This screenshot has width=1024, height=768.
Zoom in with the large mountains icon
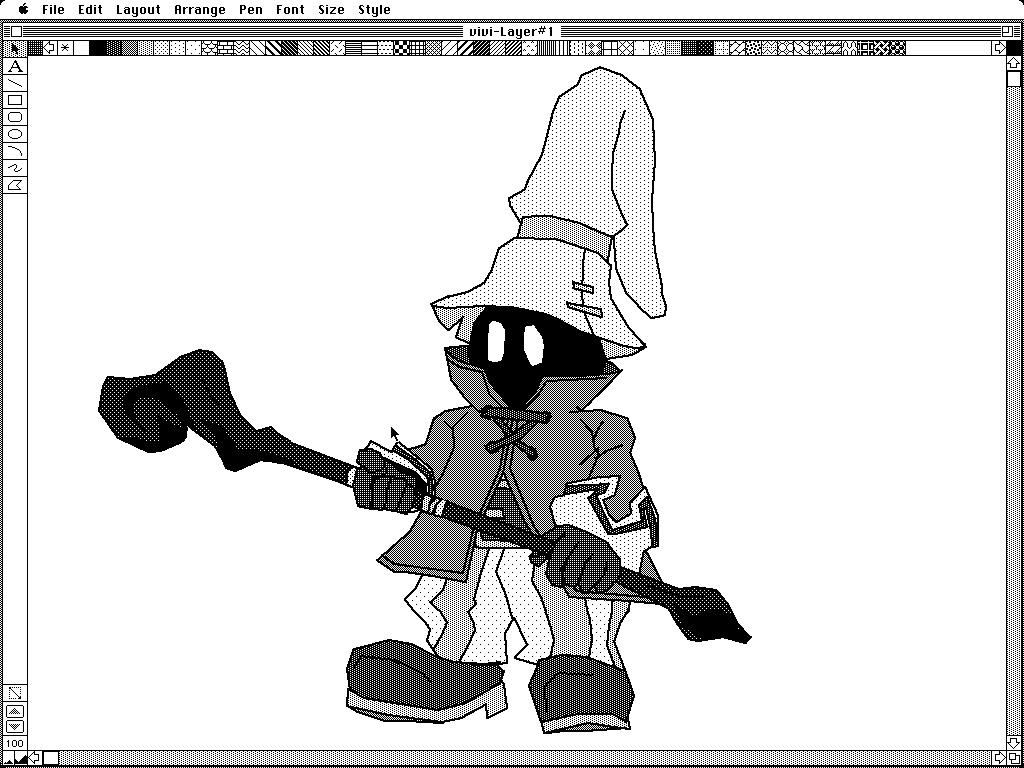(21, 758)
